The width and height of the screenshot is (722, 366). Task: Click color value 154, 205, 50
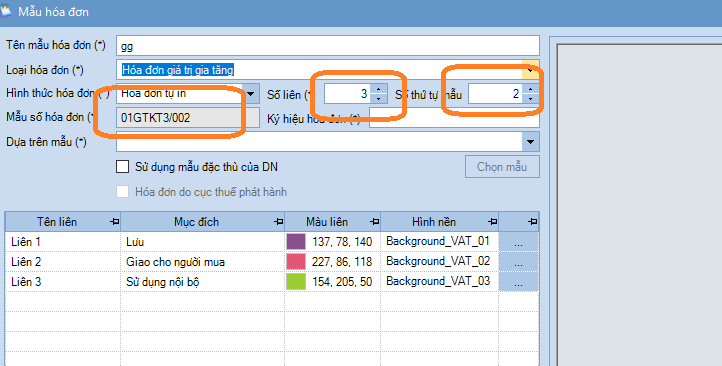(342, 282)
